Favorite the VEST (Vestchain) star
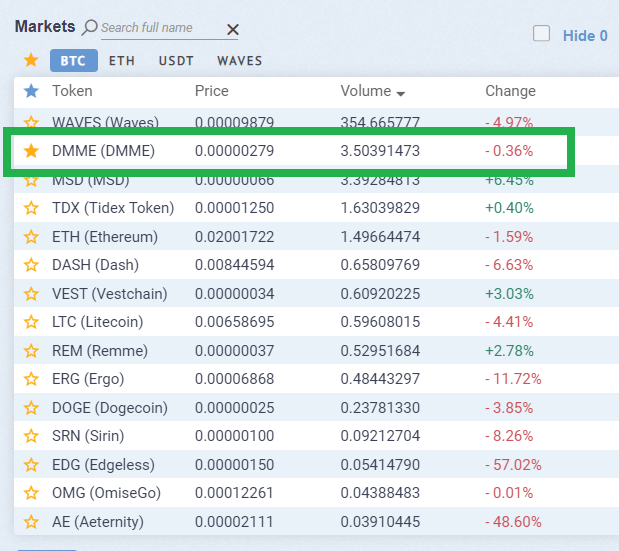The width and height of the screenshot is (619, 551). 31,294
